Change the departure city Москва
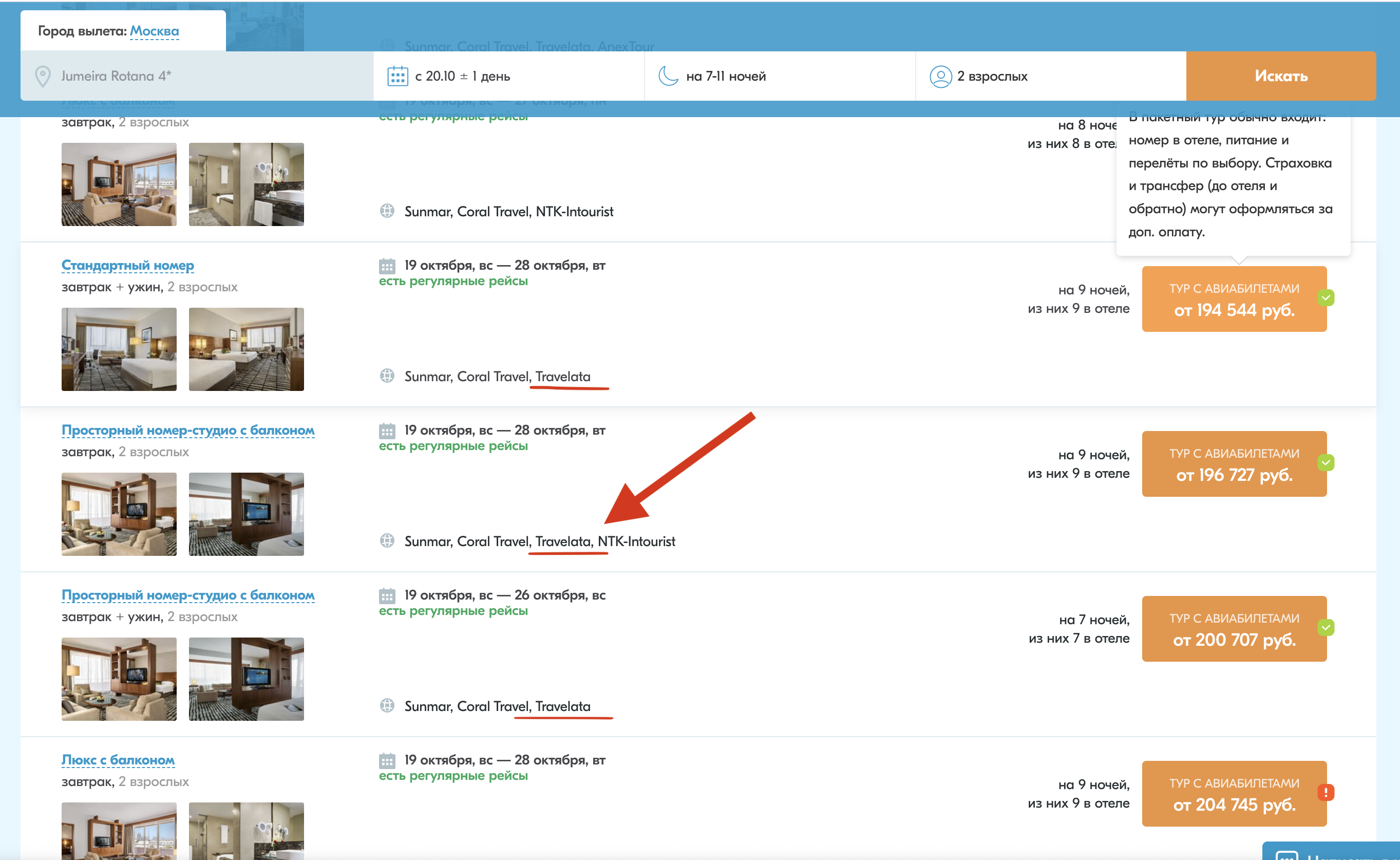 coord(154,31)
